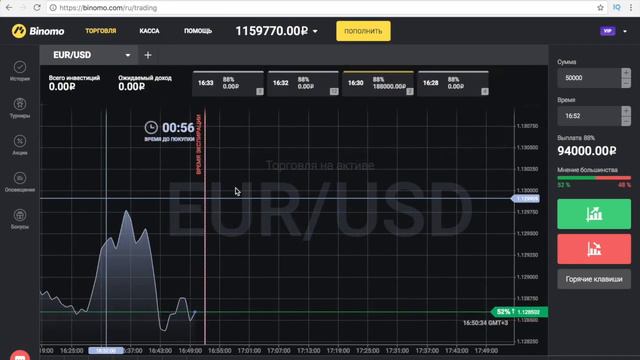Click the browser back arrow
This screenshot has width=640, height=360.
[9, 8]
